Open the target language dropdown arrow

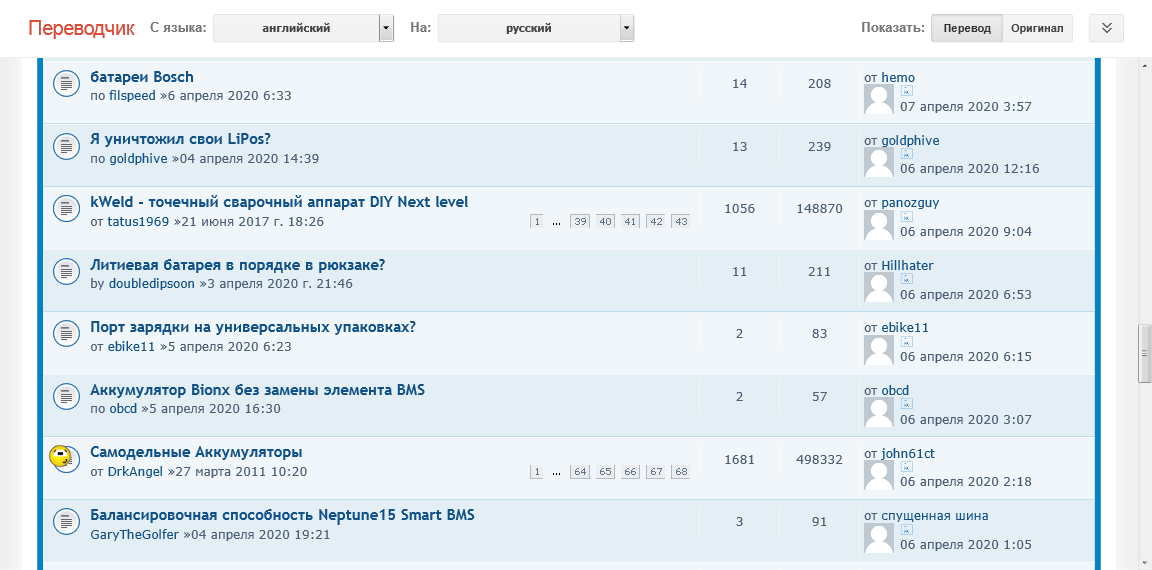tap(626, 29)
